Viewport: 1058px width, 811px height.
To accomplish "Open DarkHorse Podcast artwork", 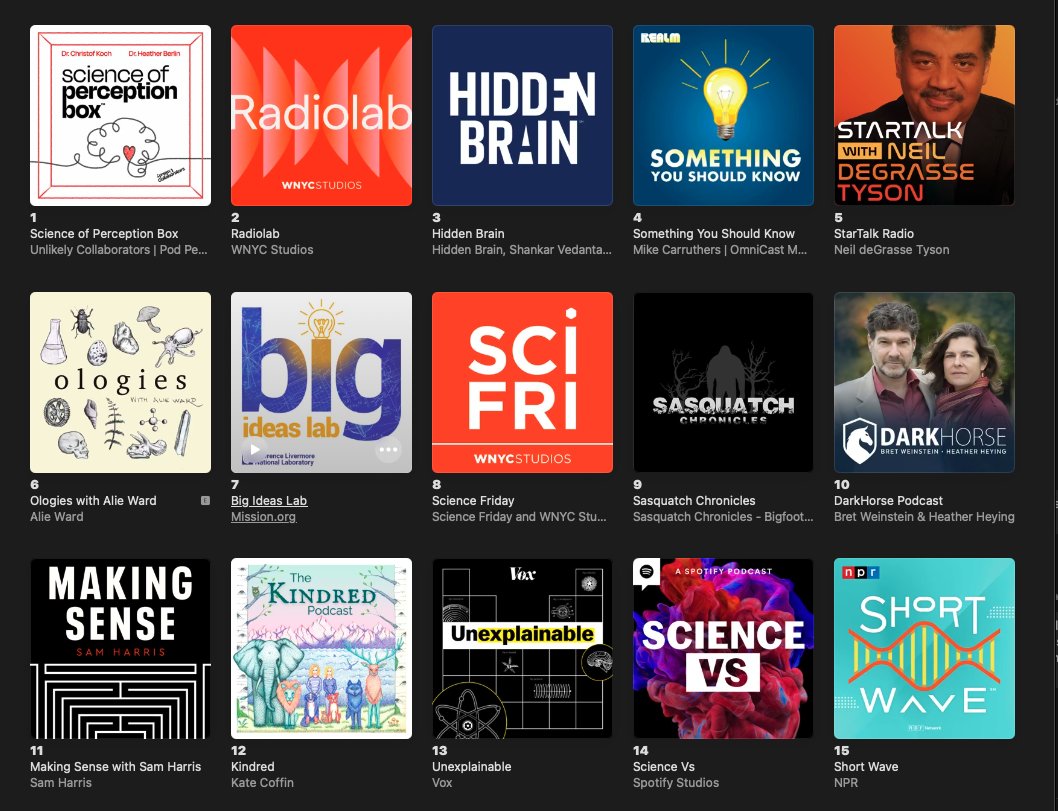I will click(x=924, y=383).
